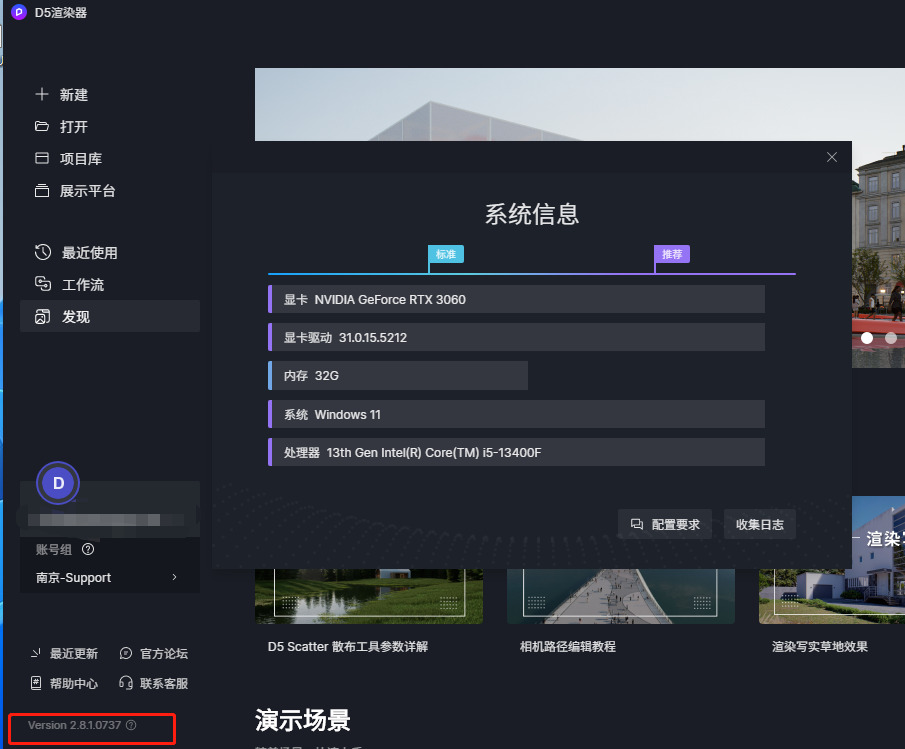Click the 渲染写实草地效果 title
This screenshot has height=749, width=905.
(x=820, y=646)
